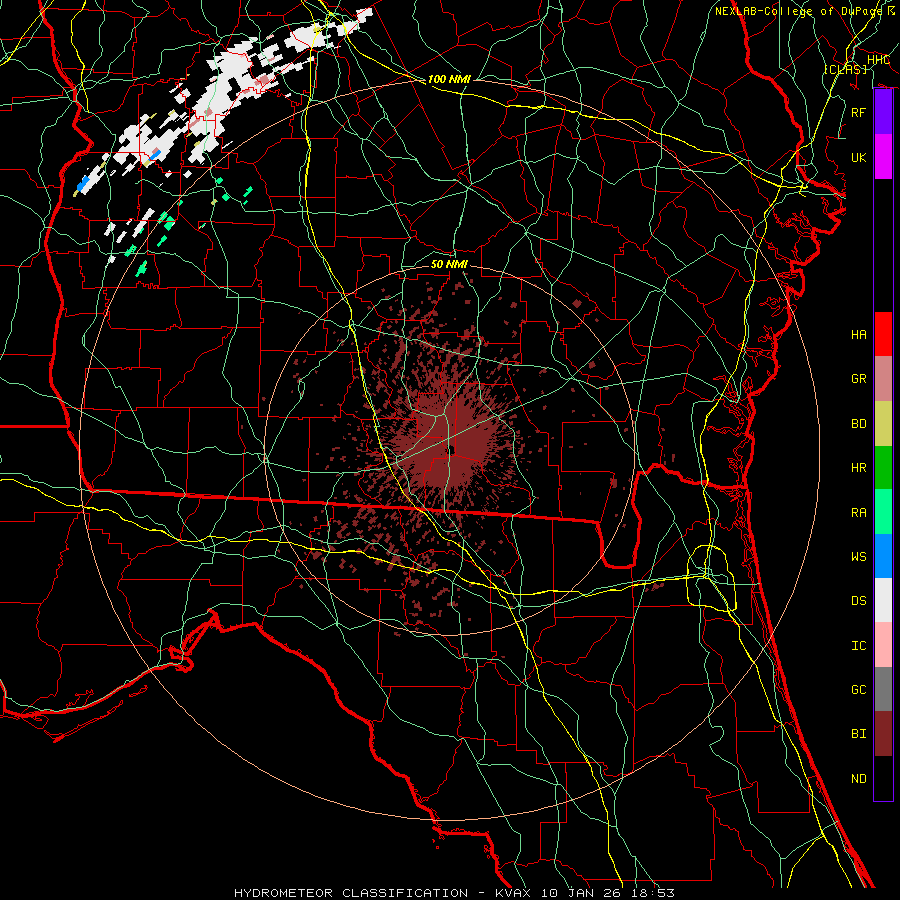
Task: Click the UK legend label
Action: tap(859, 157)
